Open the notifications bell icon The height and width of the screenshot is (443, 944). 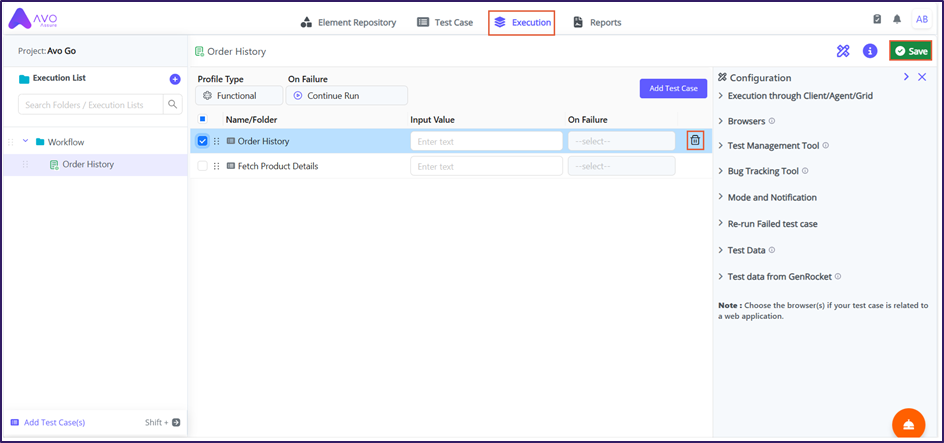click(897, 20)
